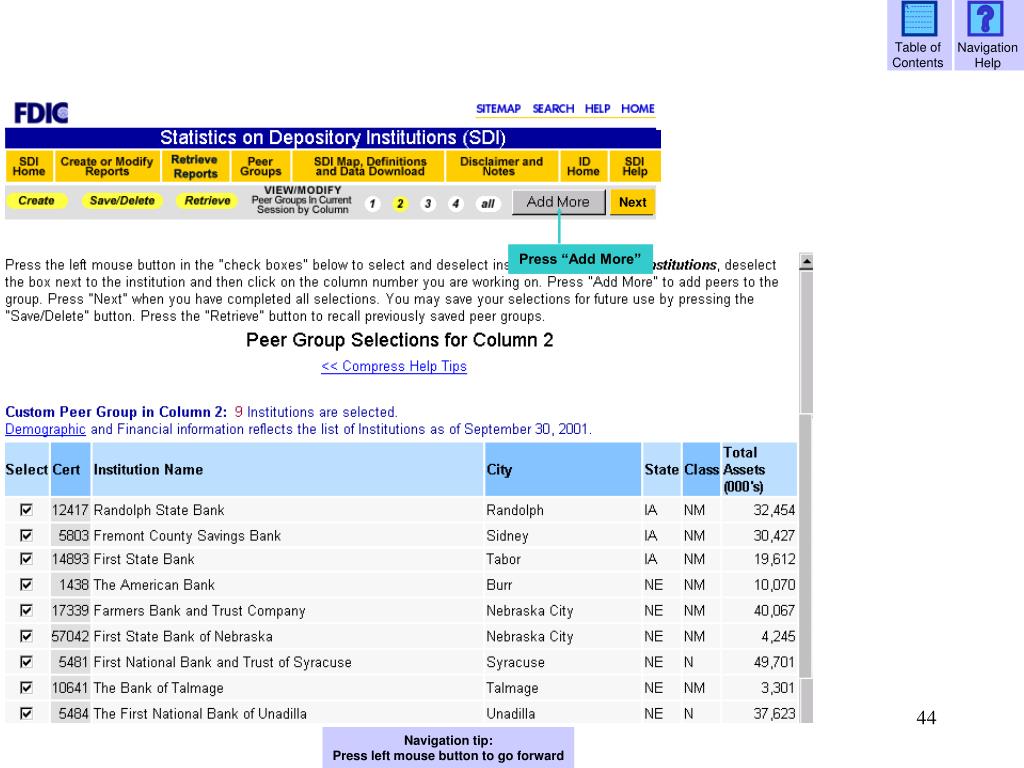Screen dimensions: 1024x768
Task: Uncheck Farmers Bank and Trust Company
Action: [x=26, y=610]
